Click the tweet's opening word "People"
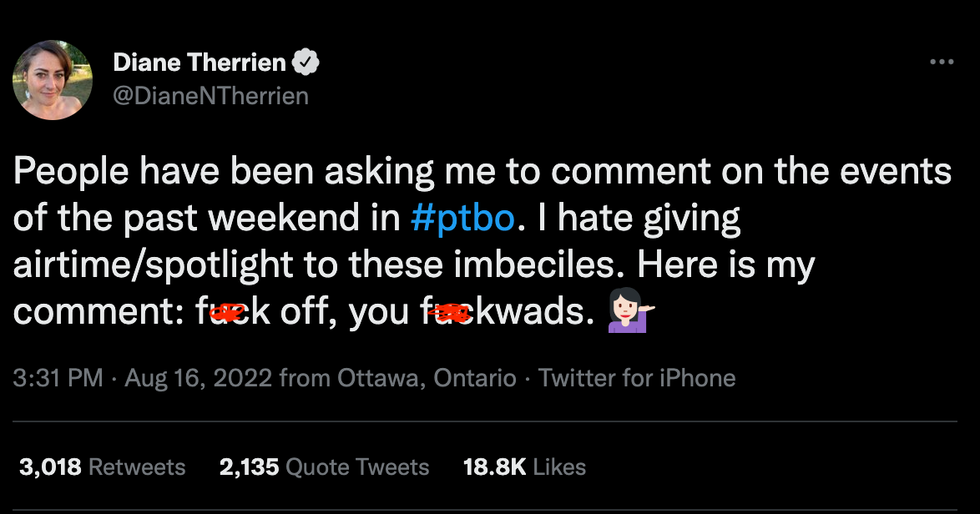The height and width of the screenshot is (514, 980). point(68,172)
